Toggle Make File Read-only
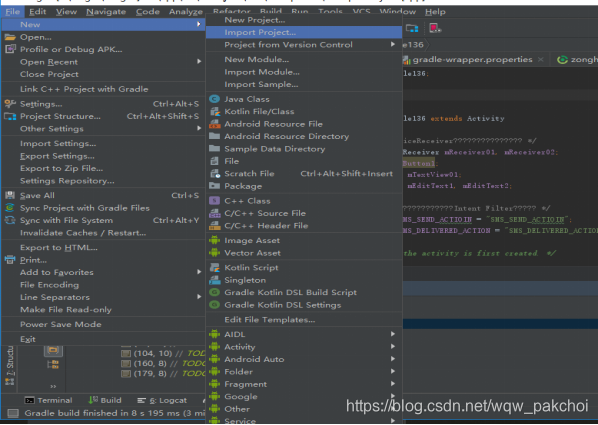 point(103,310)
